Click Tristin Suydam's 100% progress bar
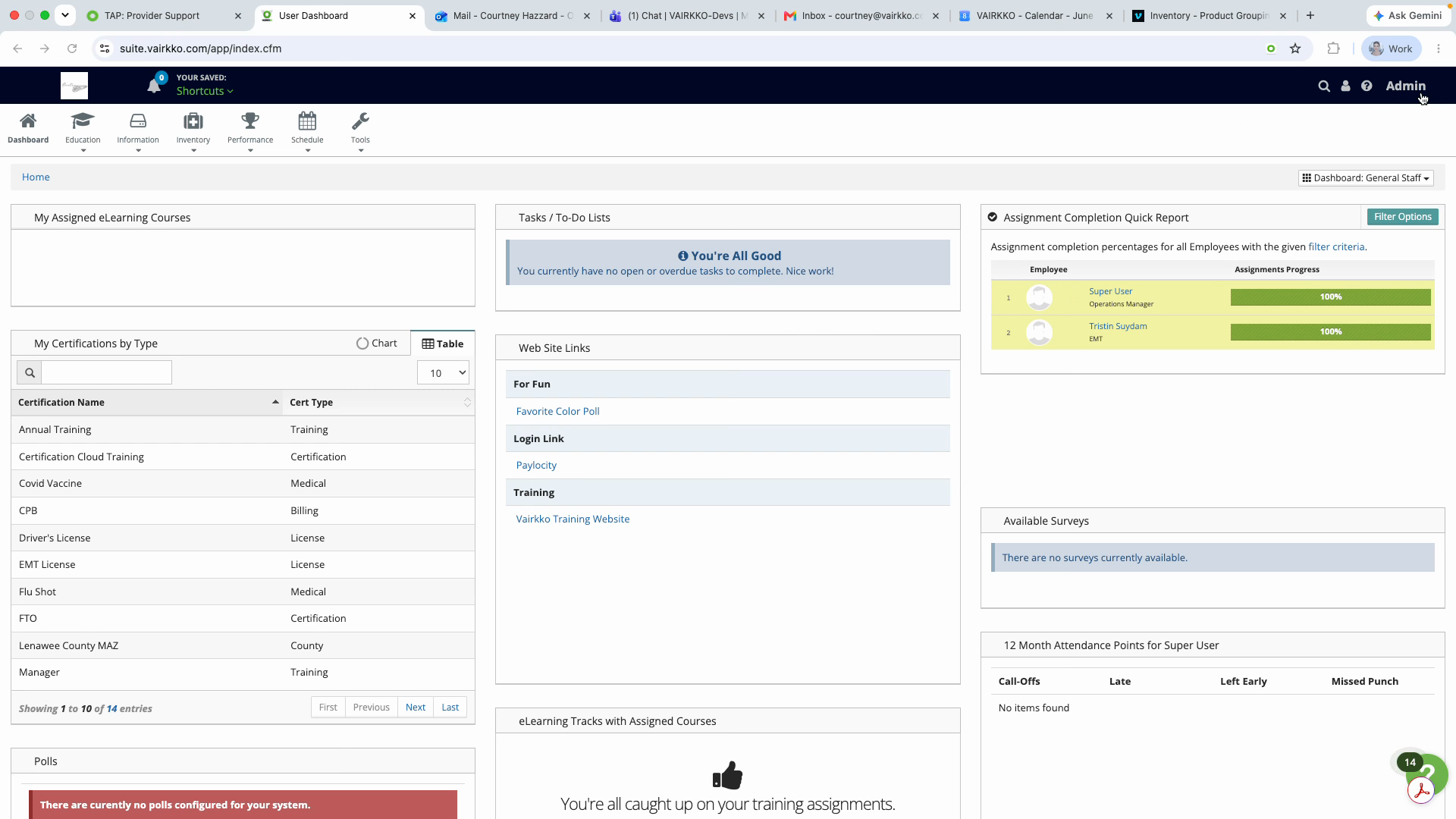The image size is (1456, 819). pyautogui.click(x=1330, y=332)
